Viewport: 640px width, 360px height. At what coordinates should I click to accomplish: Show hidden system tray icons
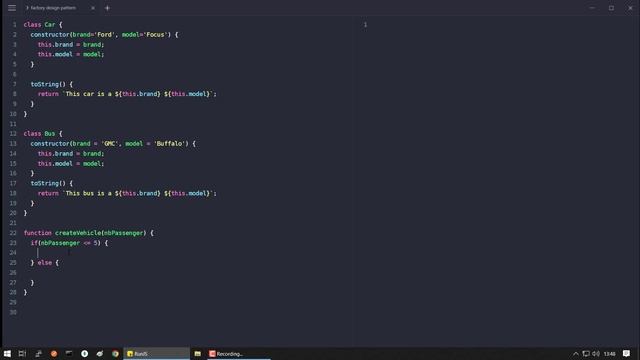(x=576, y=353)
